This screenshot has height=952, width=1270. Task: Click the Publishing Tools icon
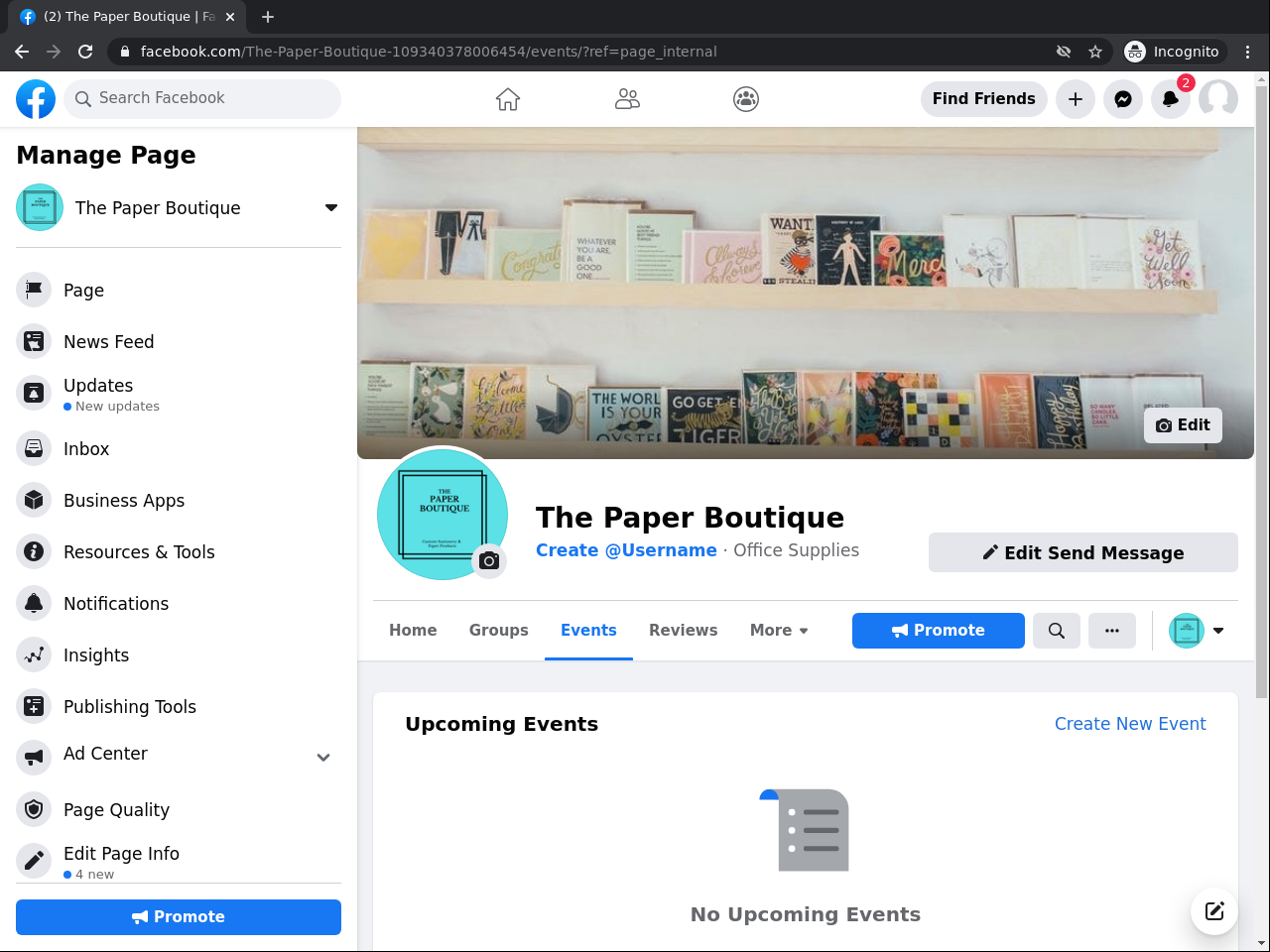(x=34, y=706)
